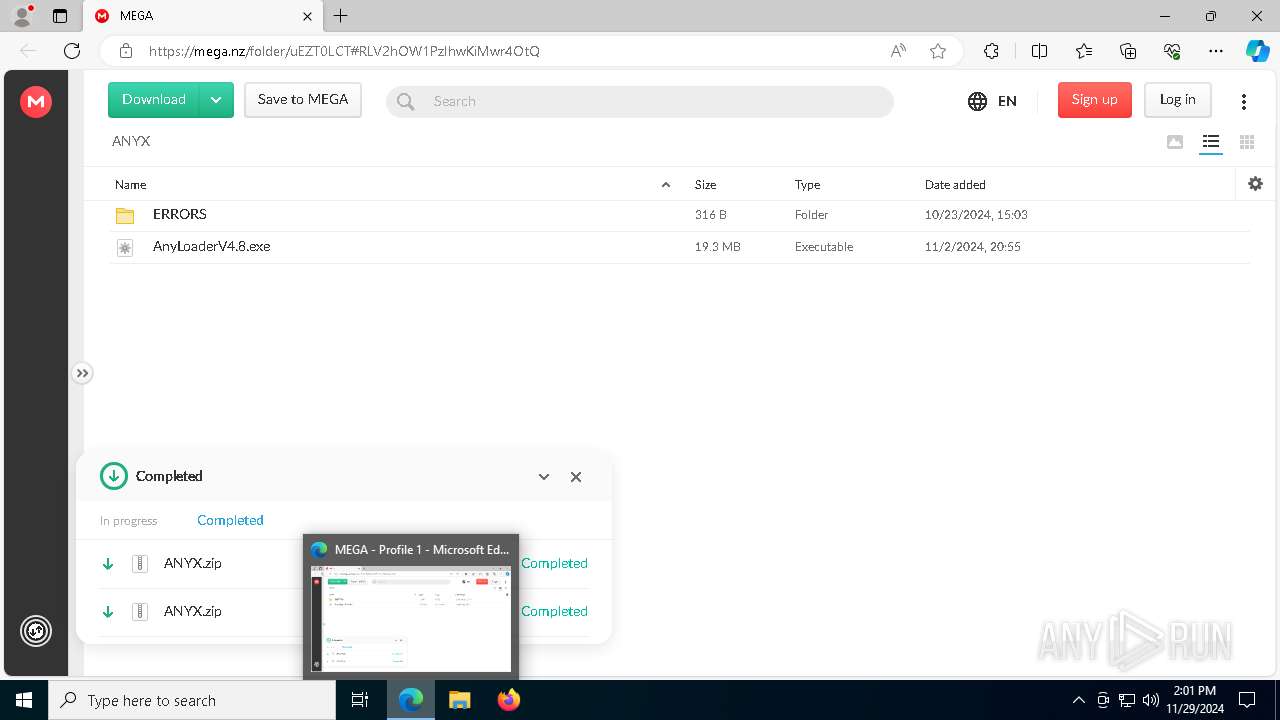Viewport: 1280px width, 720px height.
Task: Sort by Date added column header
Action: 955,185
